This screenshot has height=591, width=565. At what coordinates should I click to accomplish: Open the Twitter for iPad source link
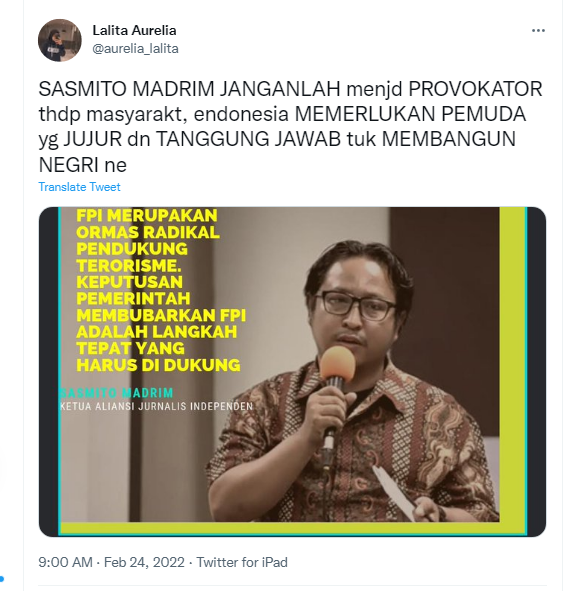242,562
